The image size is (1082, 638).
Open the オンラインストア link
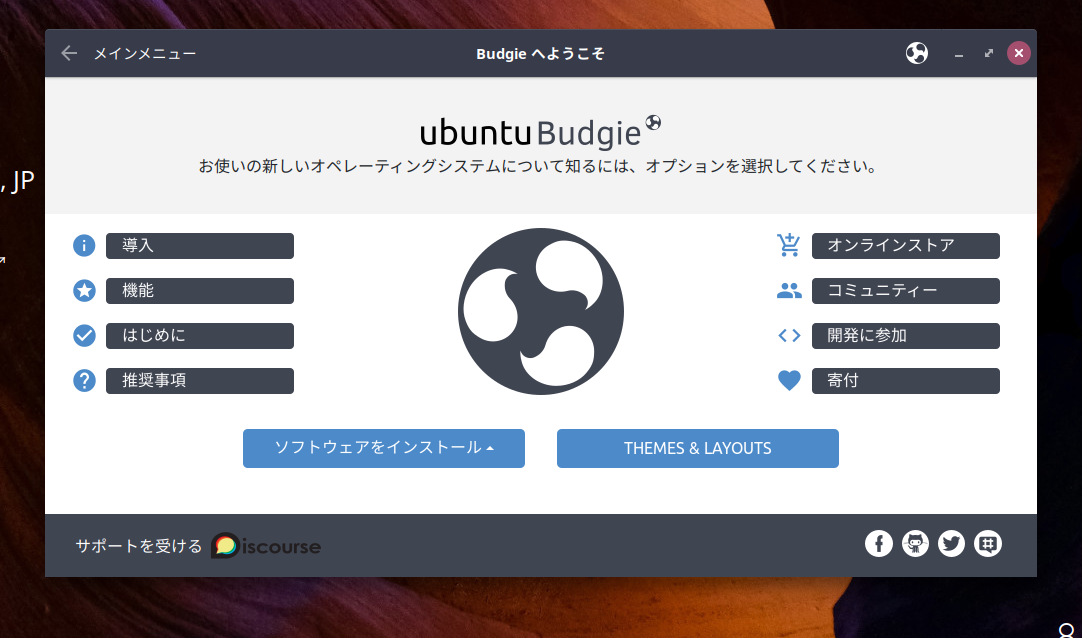[x=905, y=246]
